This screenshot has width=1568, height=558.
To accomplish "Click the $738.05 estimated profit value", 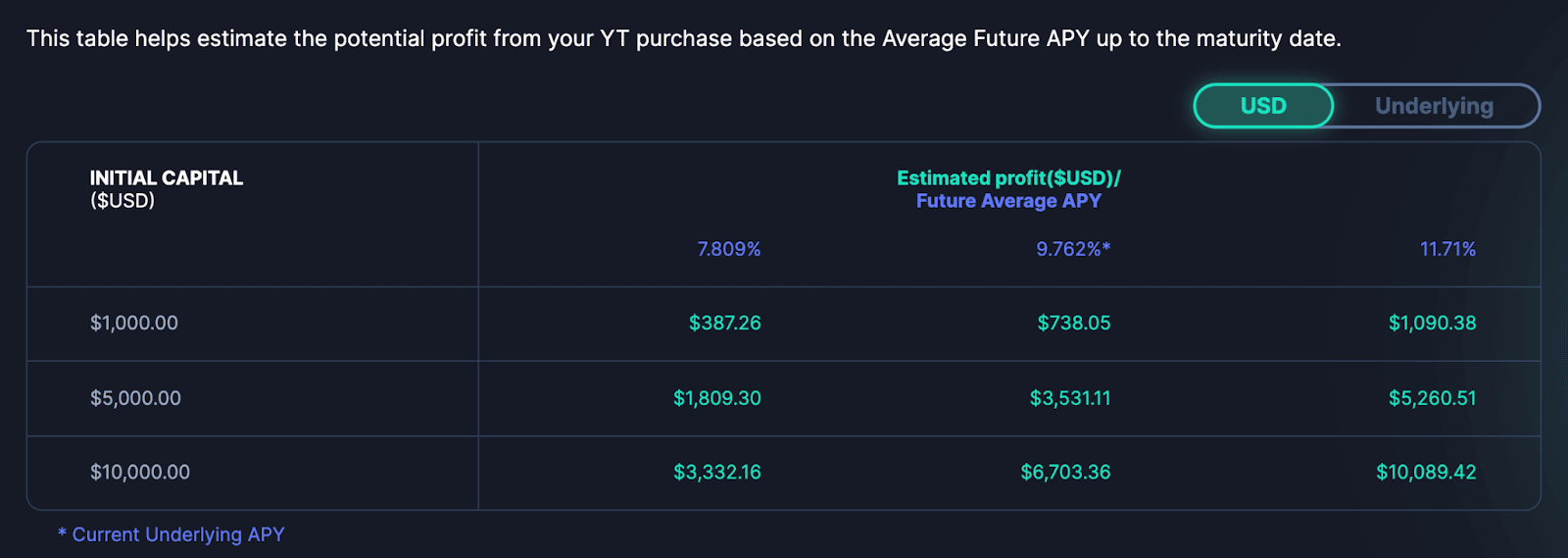I will coord(1074,323).
